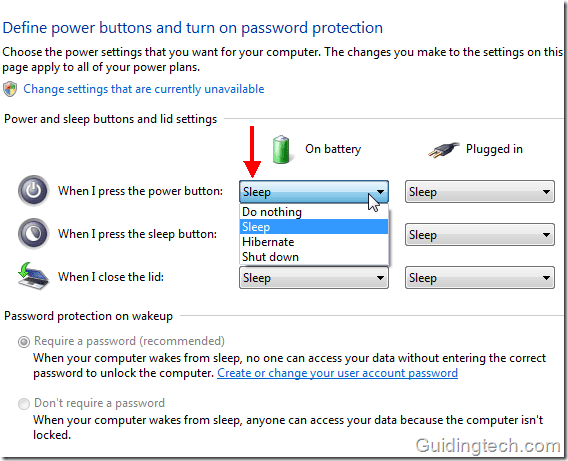Viewport: 568px width, 461px height.
Task: Click the power button icon
Action: tap(33, 191)
